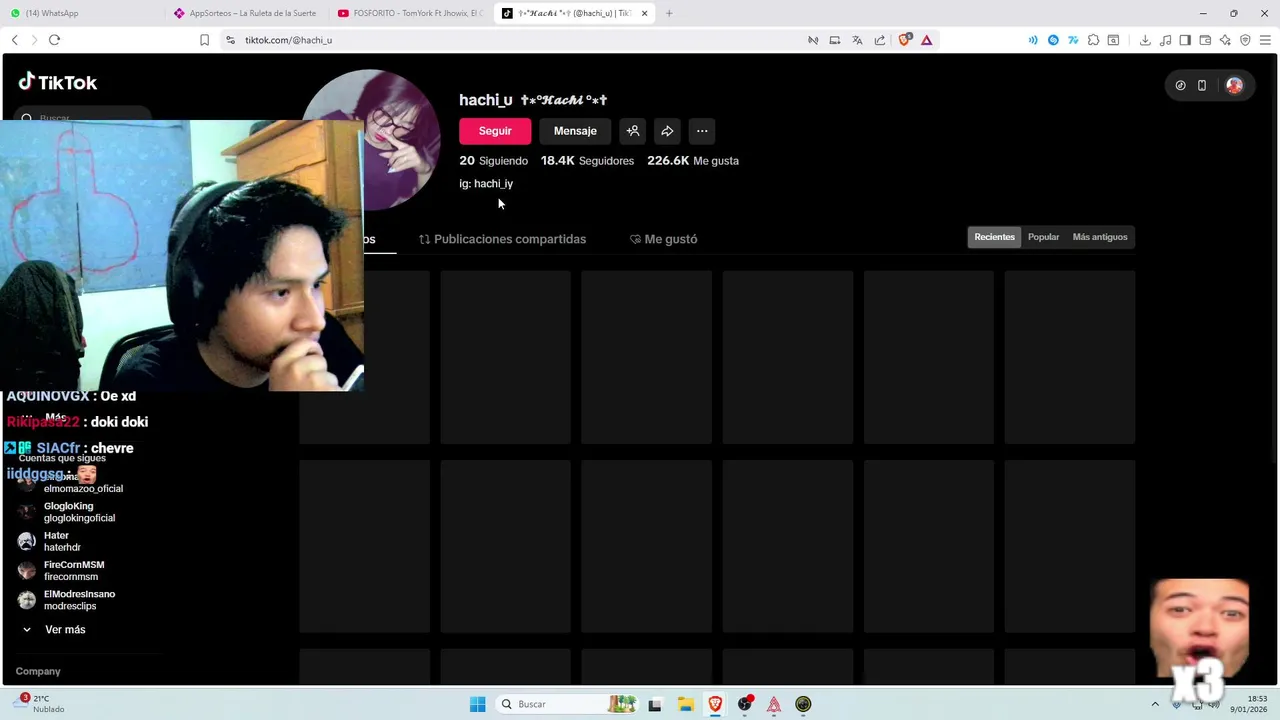
Task: Open the Brave VPN shield icon
Action: [1245, 40]
